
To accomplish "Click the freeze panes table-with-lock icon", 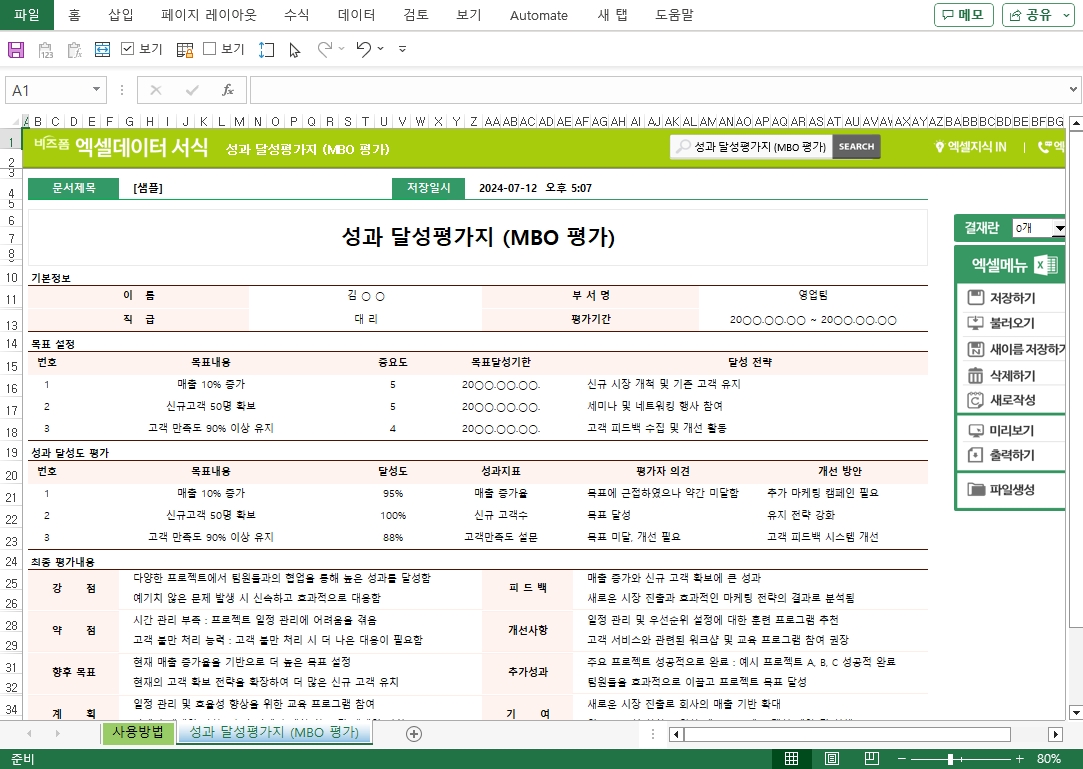I will (x=185, y=49).
